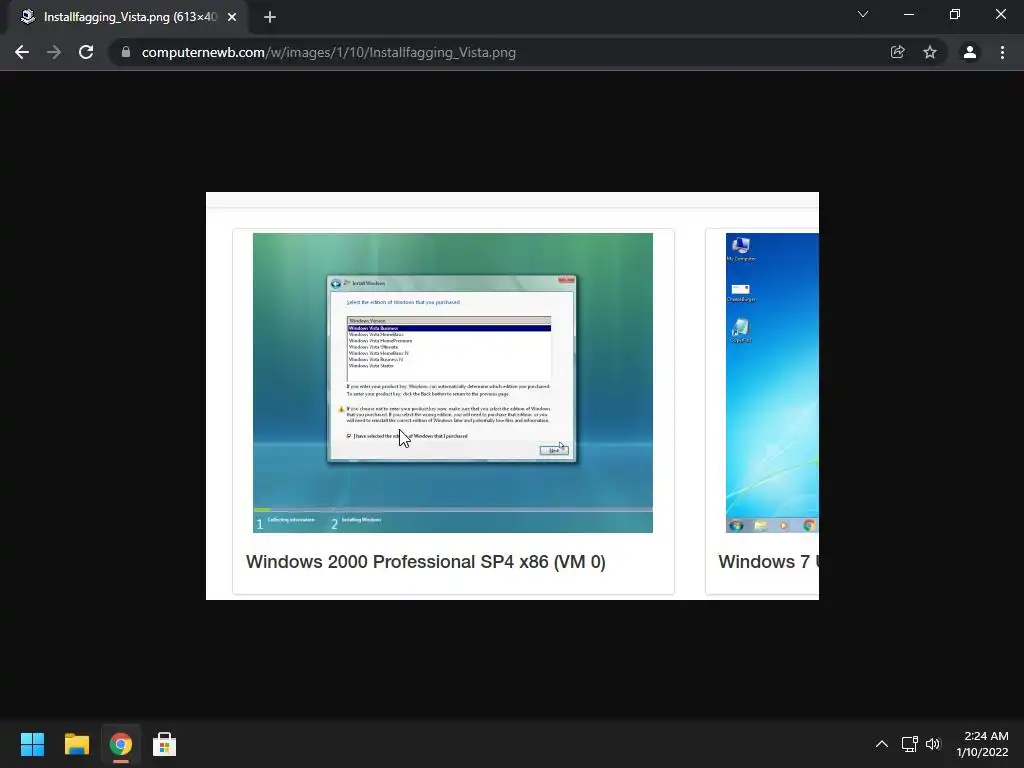Image resolution: width=1024 pixels, height=768 pixels.
Task: Open Chrome from the taskbar
Action: tap(120, 744)
